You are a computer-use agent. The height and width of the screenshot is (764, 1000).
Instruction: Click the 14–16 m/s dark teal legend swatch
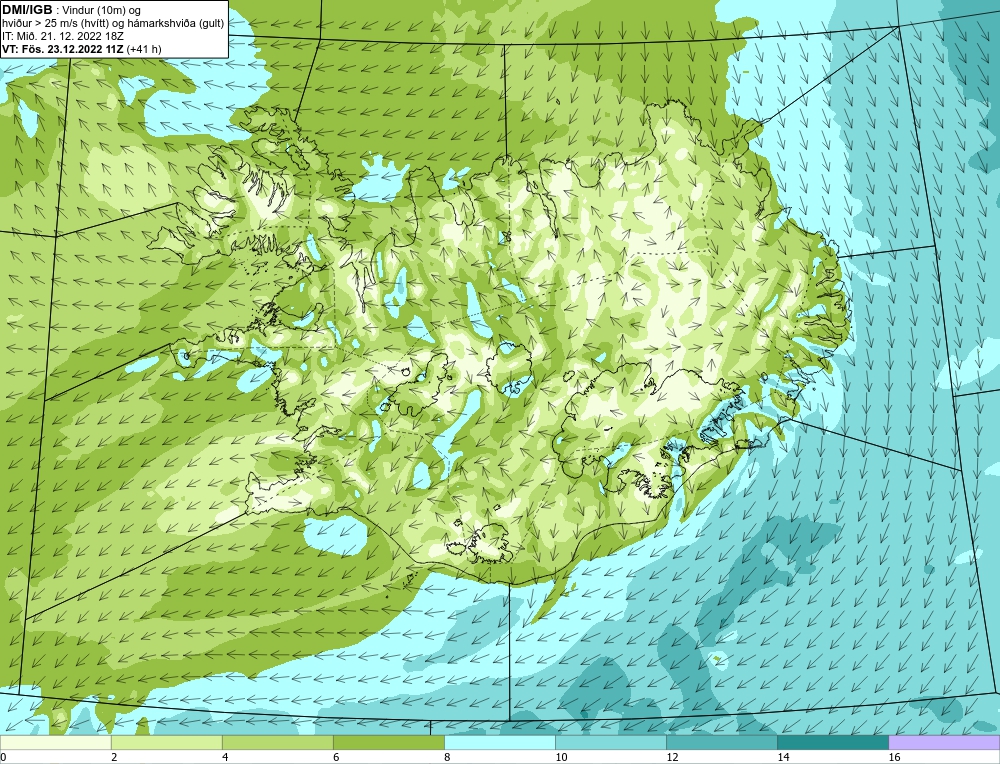832,743
